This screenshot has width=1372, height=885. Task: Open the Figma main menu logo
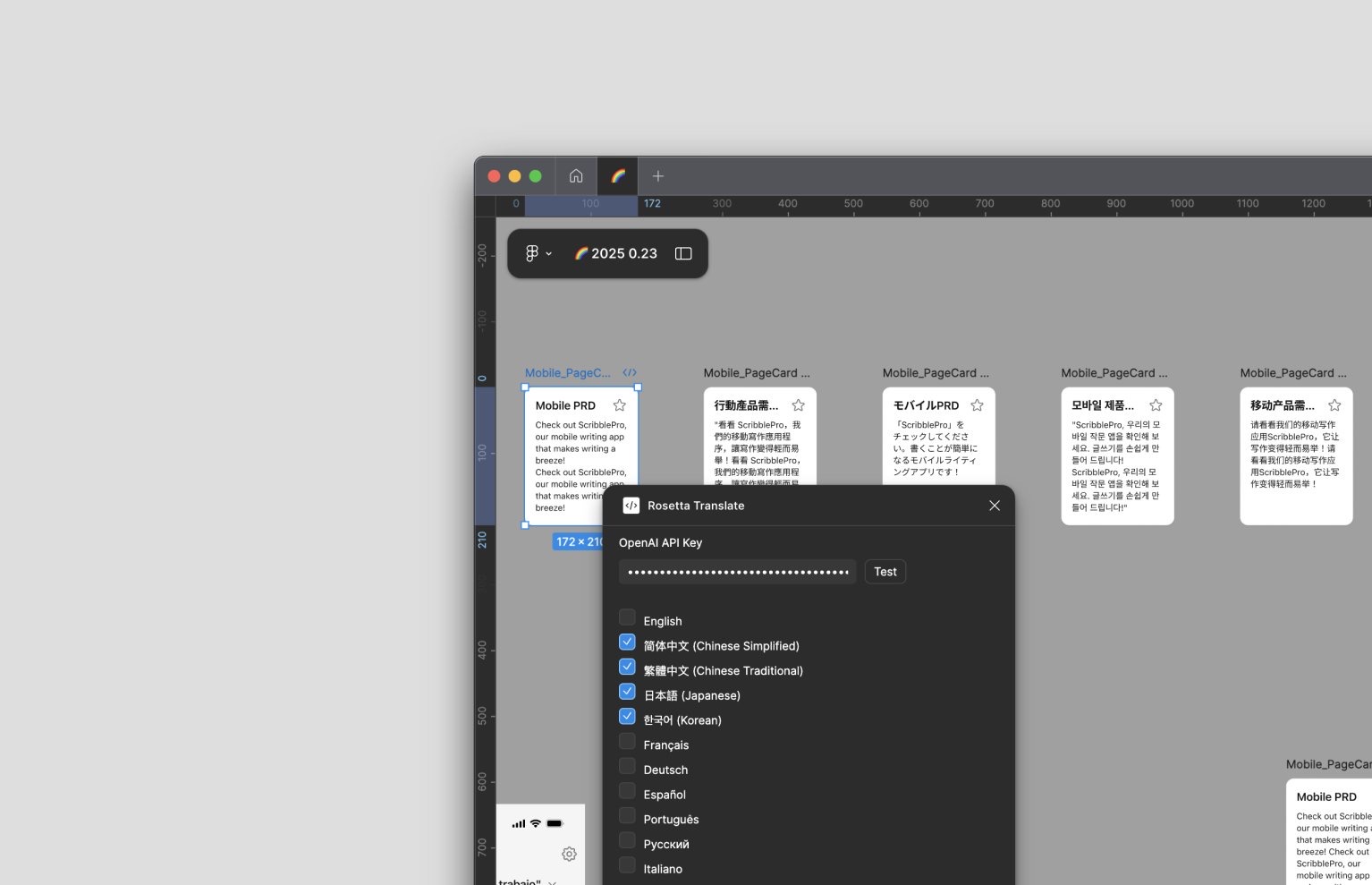532,253
